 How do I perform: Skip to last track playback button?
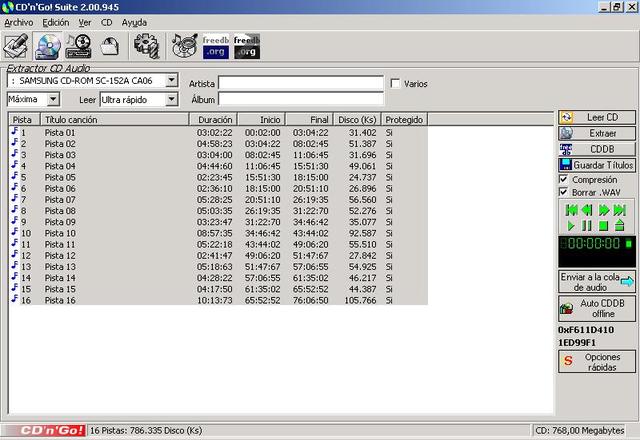[620, 210]
